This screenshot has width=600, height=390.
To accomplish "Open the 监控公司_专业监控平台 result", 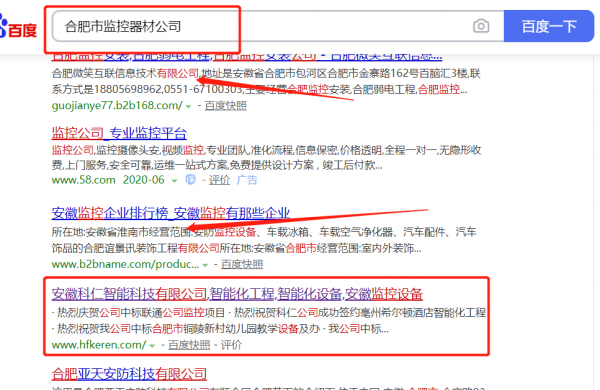I will (x=119, y=133).
